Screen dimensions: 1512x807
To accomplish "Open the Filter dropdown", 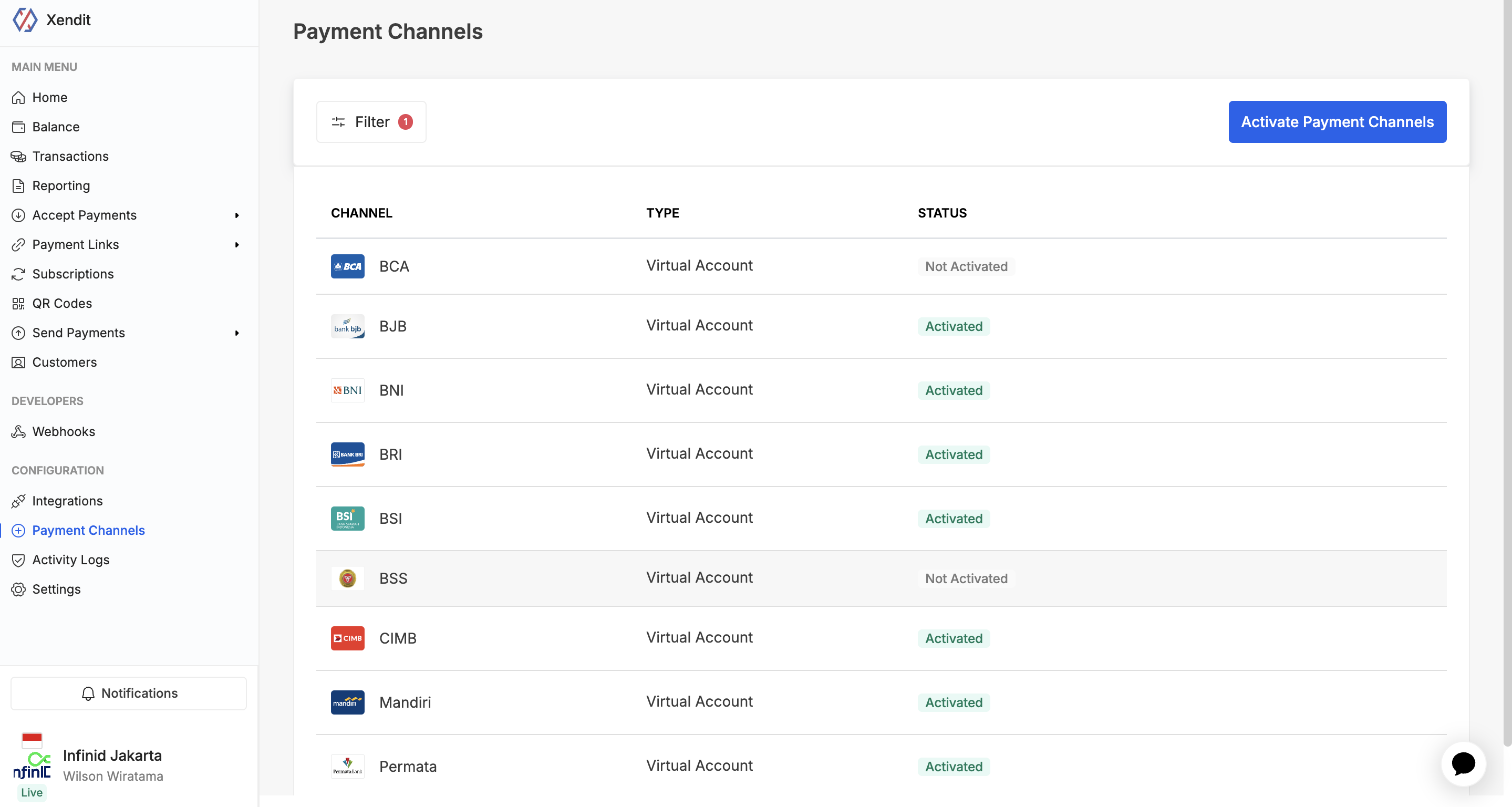I will 371,122.
